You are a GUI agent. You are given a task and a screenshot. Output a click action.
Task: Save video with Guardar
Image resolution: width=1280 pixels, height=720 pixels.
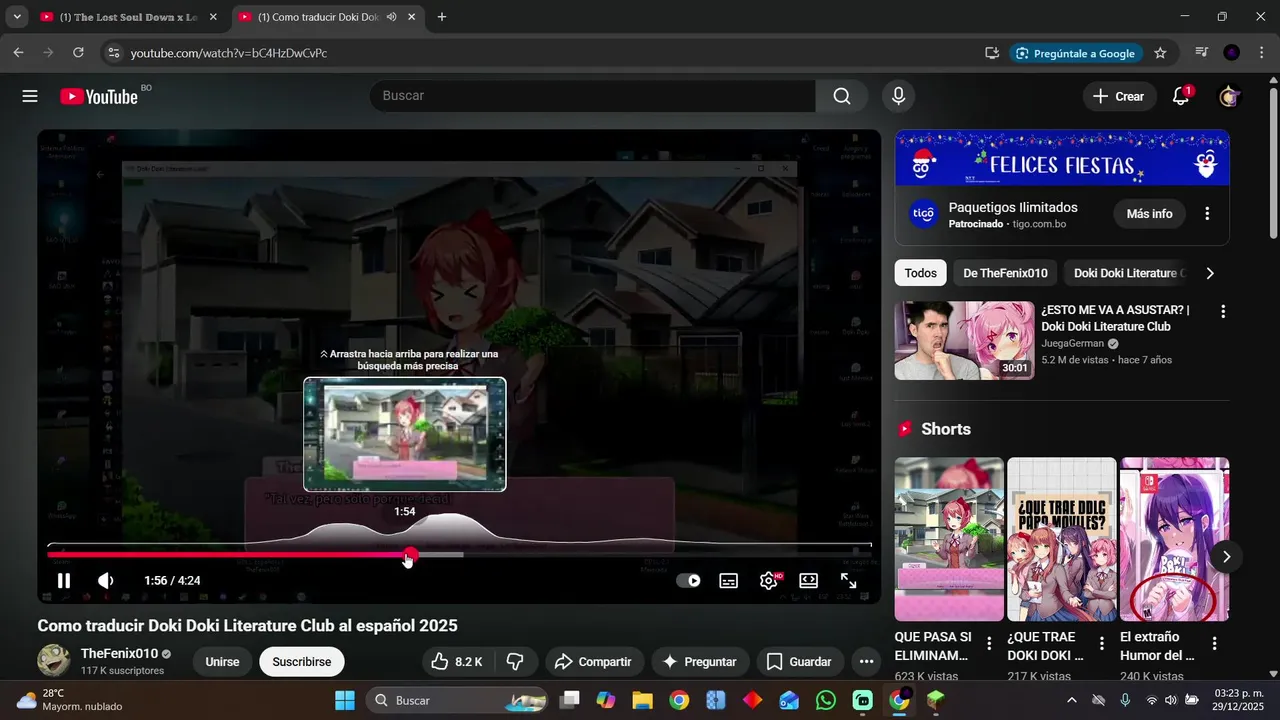[799, 661]
